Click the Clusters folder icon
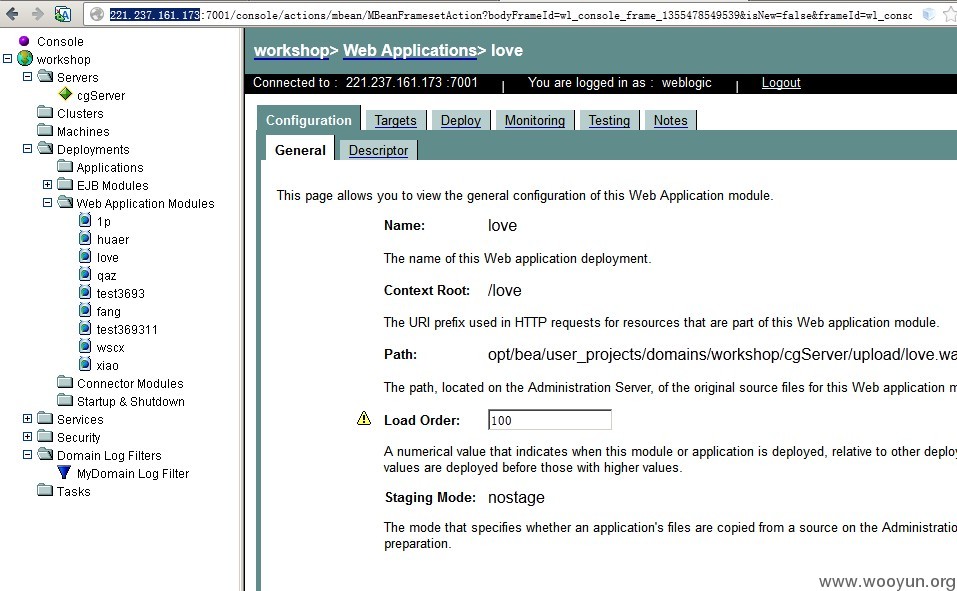 pos(45,112)
